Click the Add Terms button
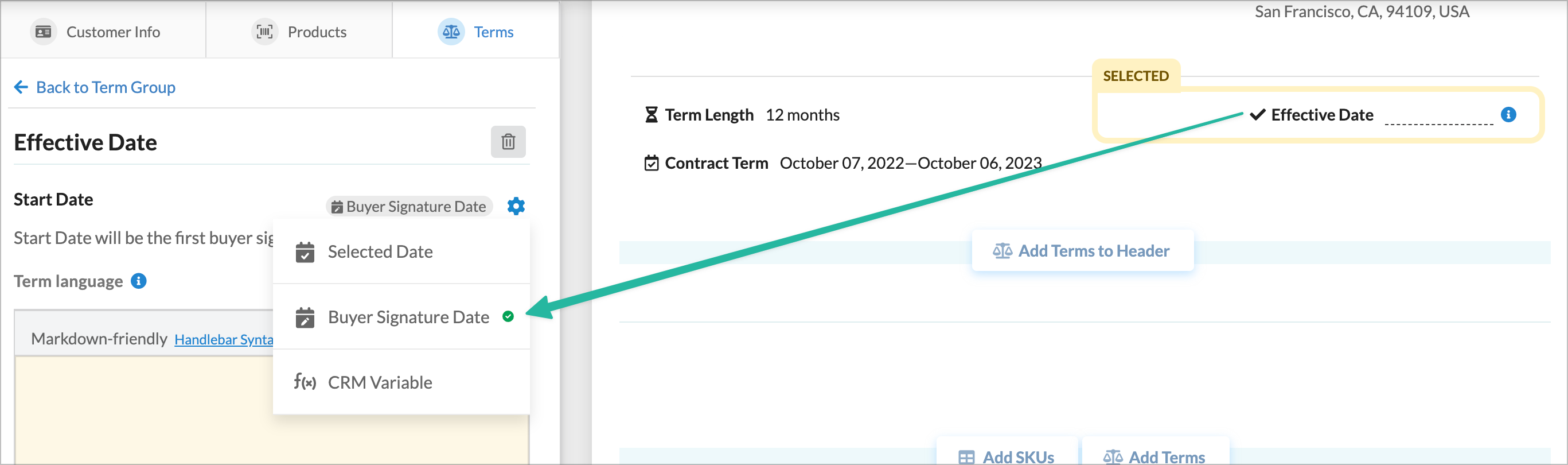 pos(1154,456)
